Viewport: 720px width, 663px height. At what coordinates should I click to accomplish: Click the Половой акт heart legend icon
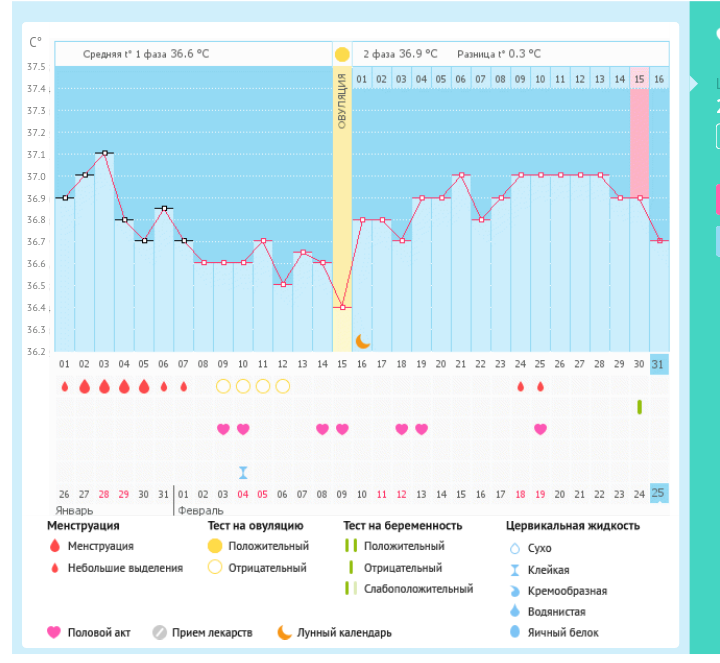pos(54,632)
